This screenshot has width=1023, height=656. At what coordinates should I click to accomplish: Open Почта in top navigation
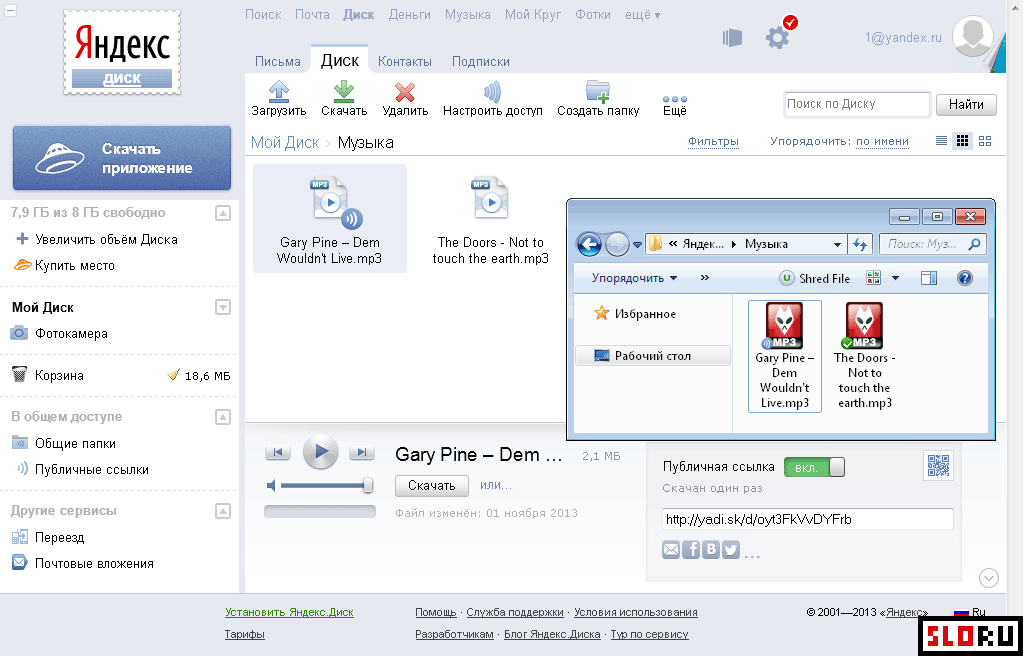[312, 14]
